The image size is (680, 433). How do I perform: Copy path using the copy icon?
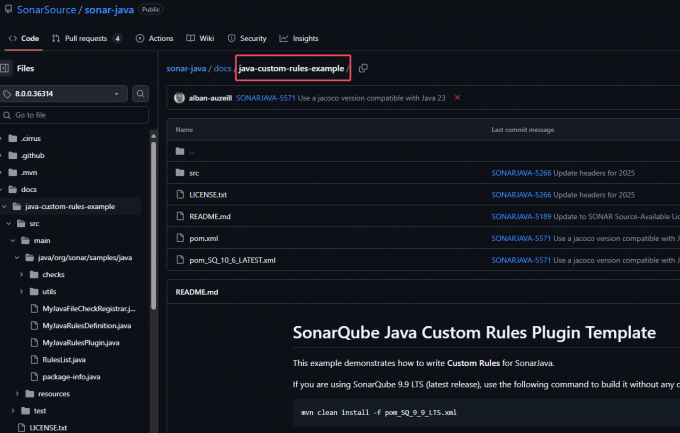(363, 68)
